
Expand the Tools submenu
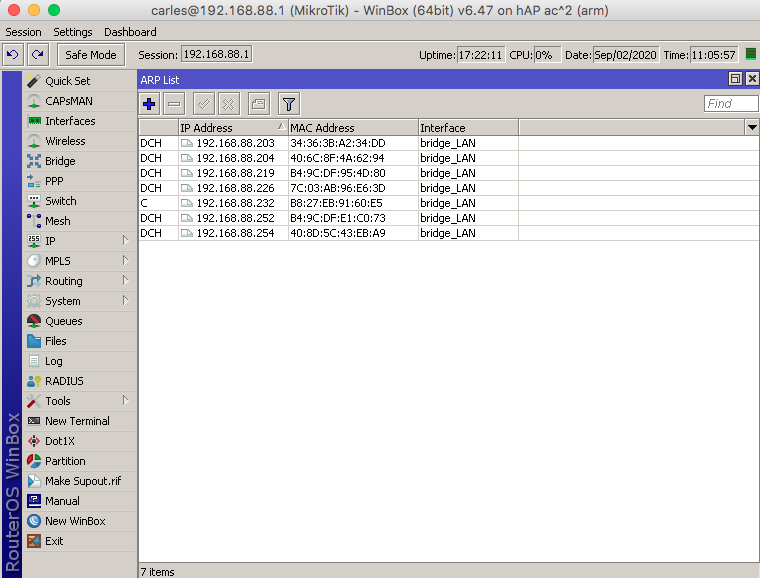(80, 401)
